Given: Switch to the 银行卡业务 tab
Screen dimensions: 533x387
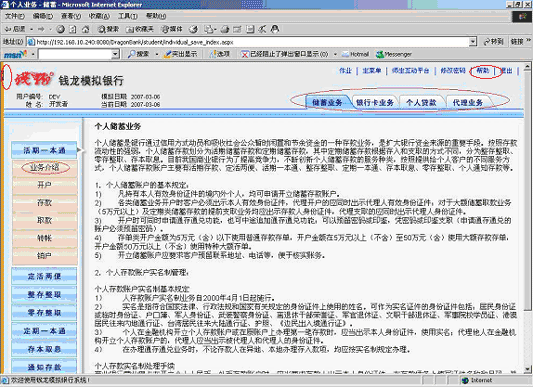Looking at the screenshot, I should (x=375, y=102).
